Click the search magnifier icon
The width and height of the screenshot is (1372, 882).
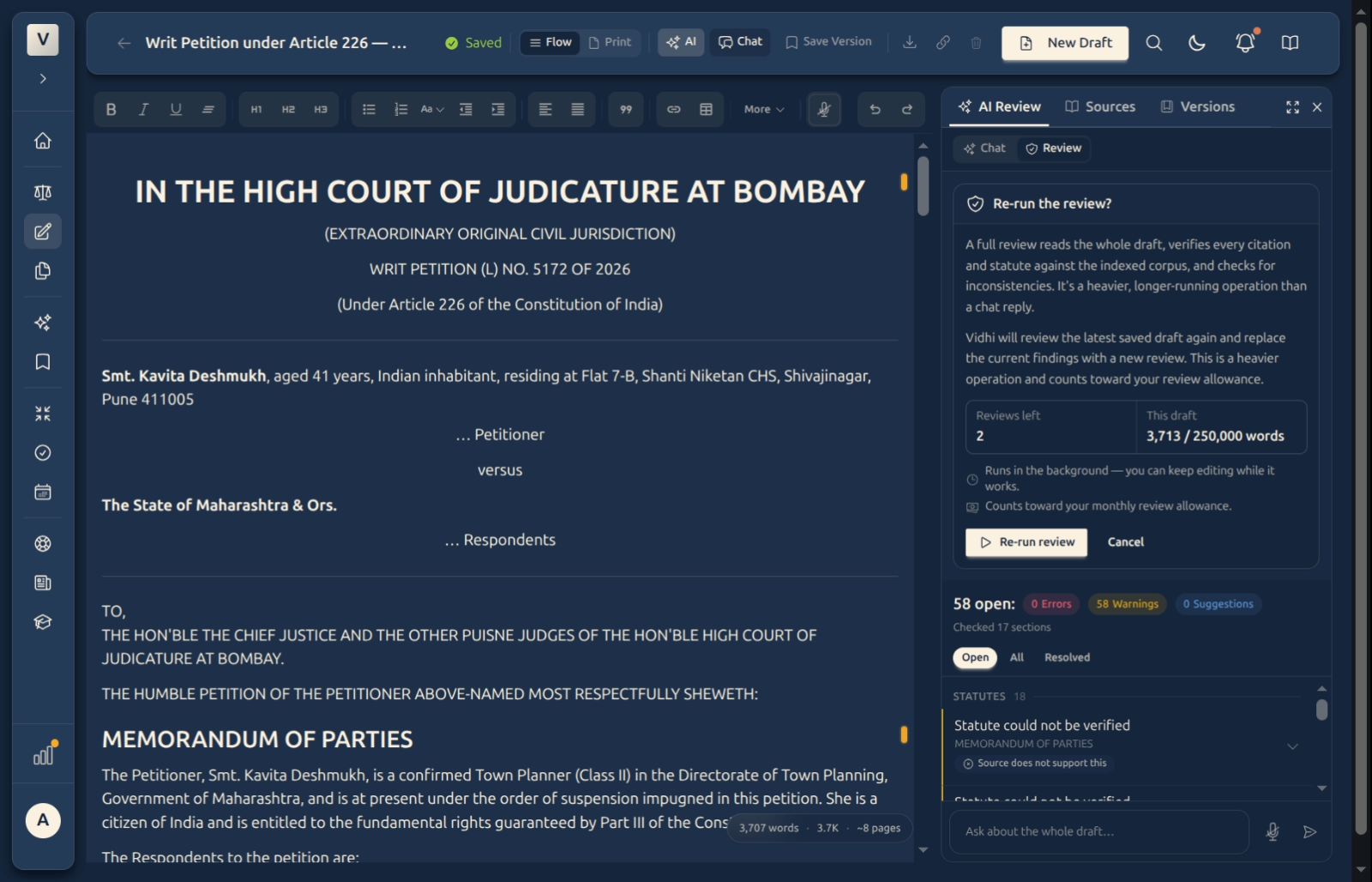pyautogui.click(x=1154, y=42)
